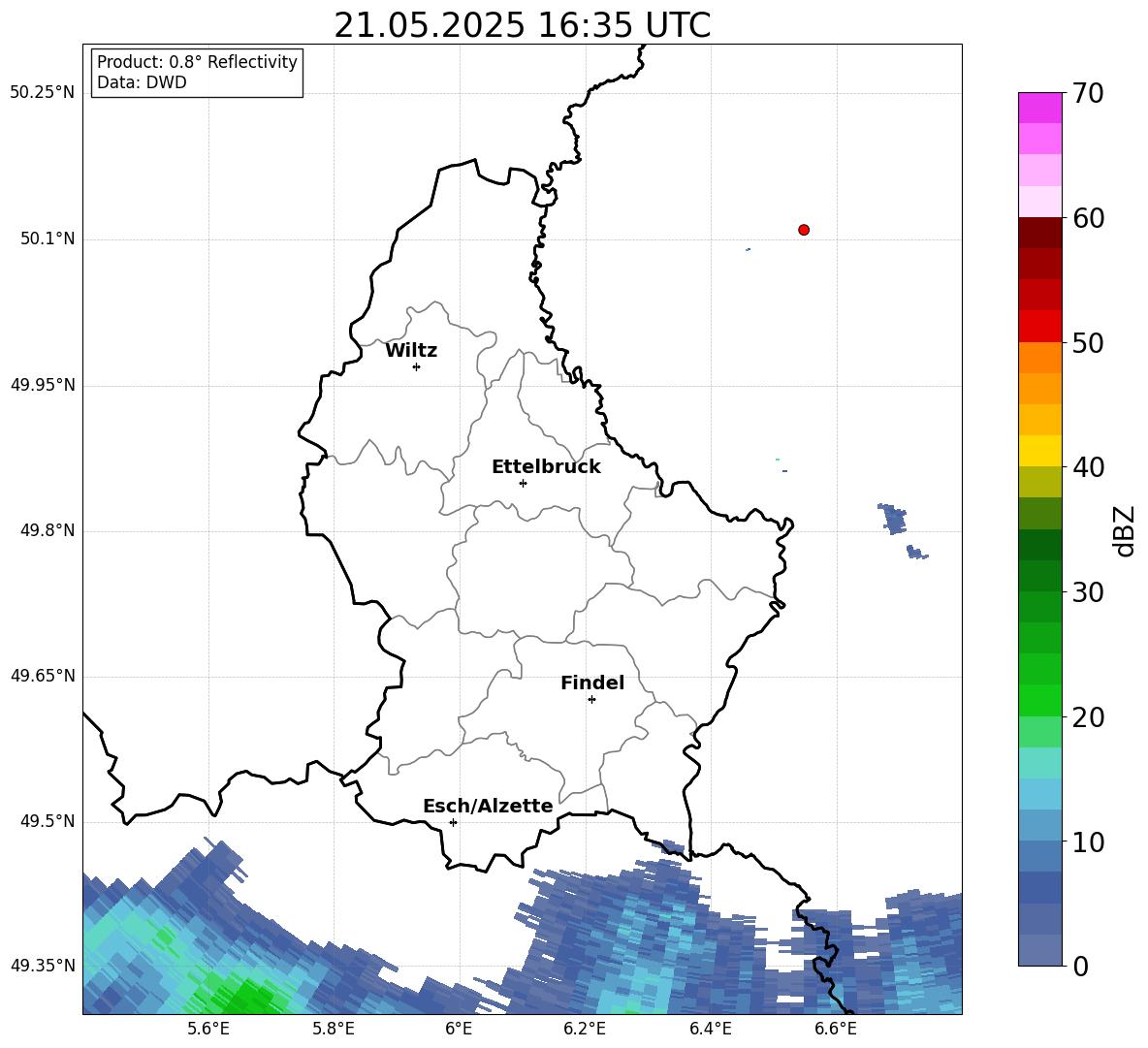Click the 60 tick label on colorbar
The image size is (1148, 1048).
(x=1088, y=218)
